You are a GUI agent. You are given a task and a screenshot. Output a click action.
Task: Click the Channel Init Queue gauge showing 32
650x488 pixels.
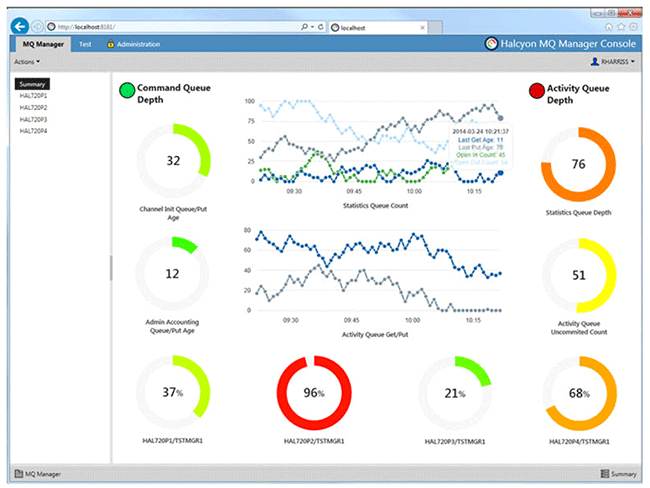click(x=173, y=160)
